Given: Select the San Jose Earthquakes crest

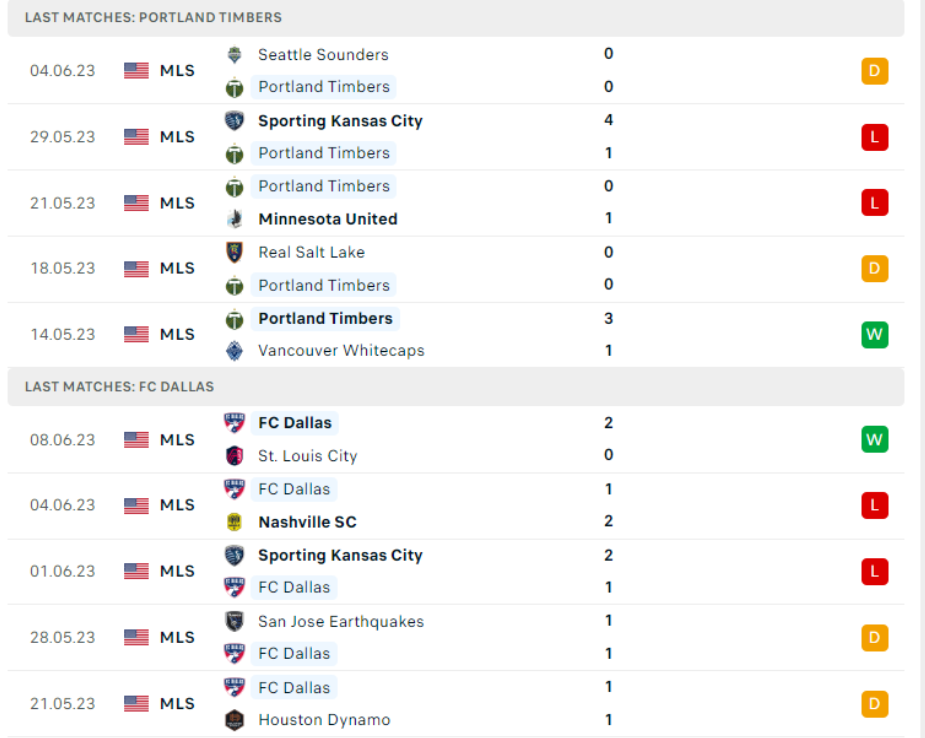Looking at the screenshot, I should [235, 621].
